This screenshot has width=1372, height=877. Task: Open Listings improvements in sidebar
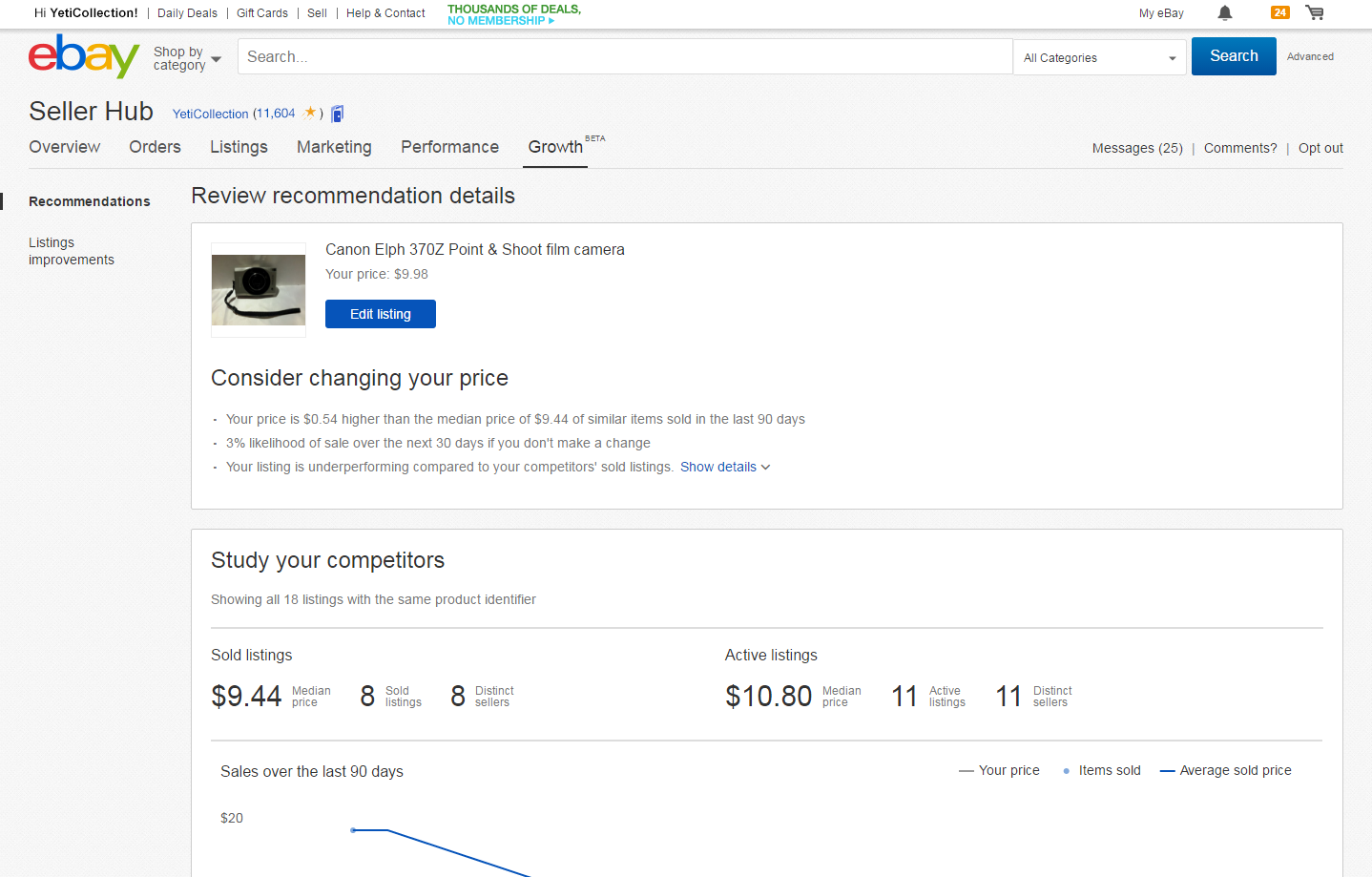coord(72,251)
